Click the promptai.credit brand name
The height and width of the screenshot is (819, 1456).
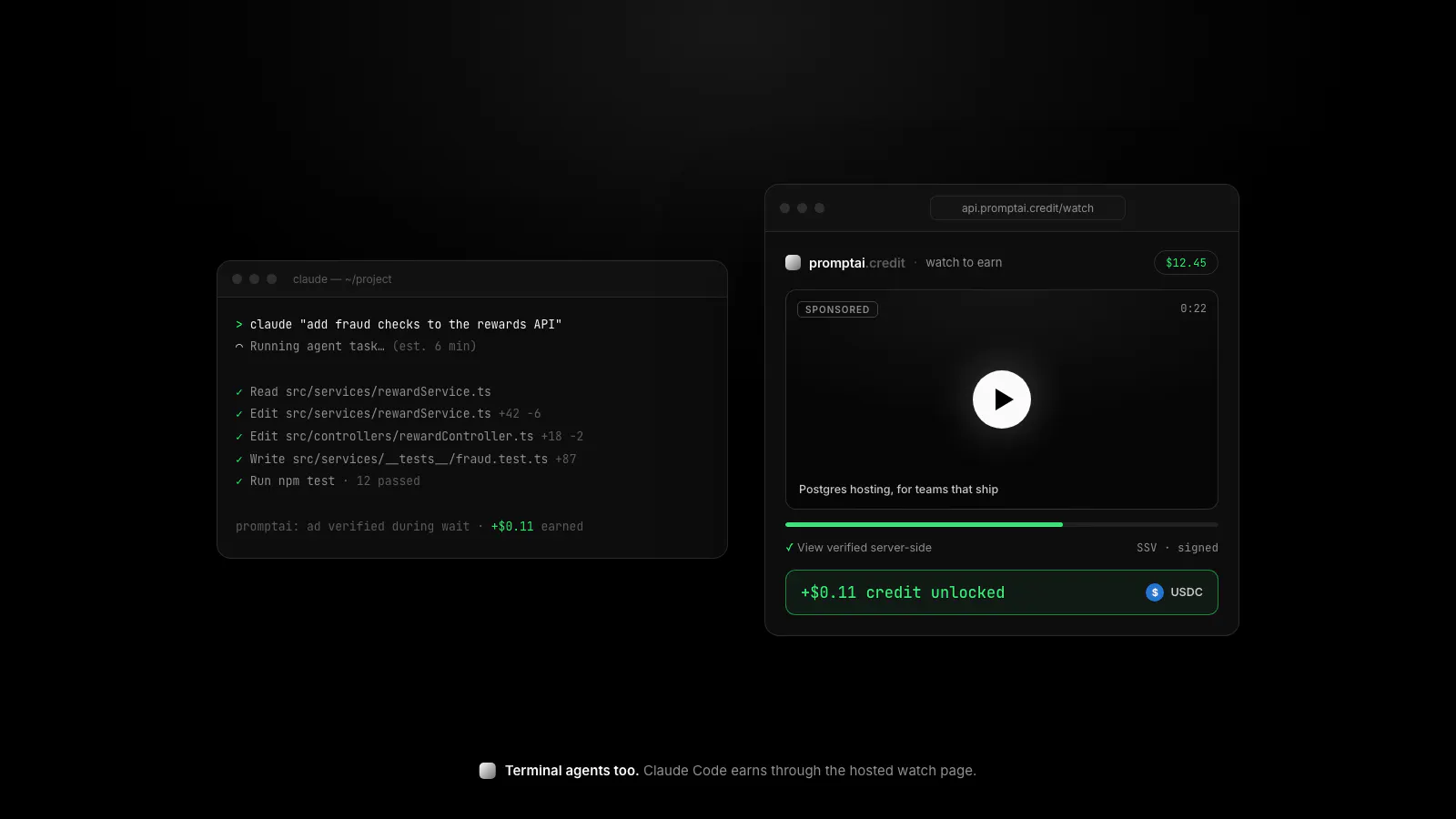(x=856, y=263)
